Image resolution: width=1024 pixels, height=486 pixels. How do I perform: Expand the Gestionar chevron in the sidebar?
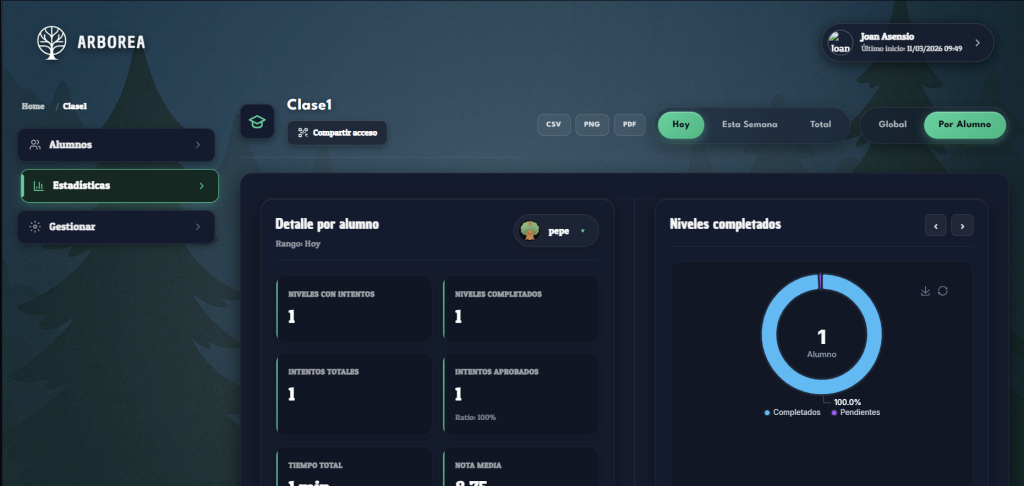(198, 227)
